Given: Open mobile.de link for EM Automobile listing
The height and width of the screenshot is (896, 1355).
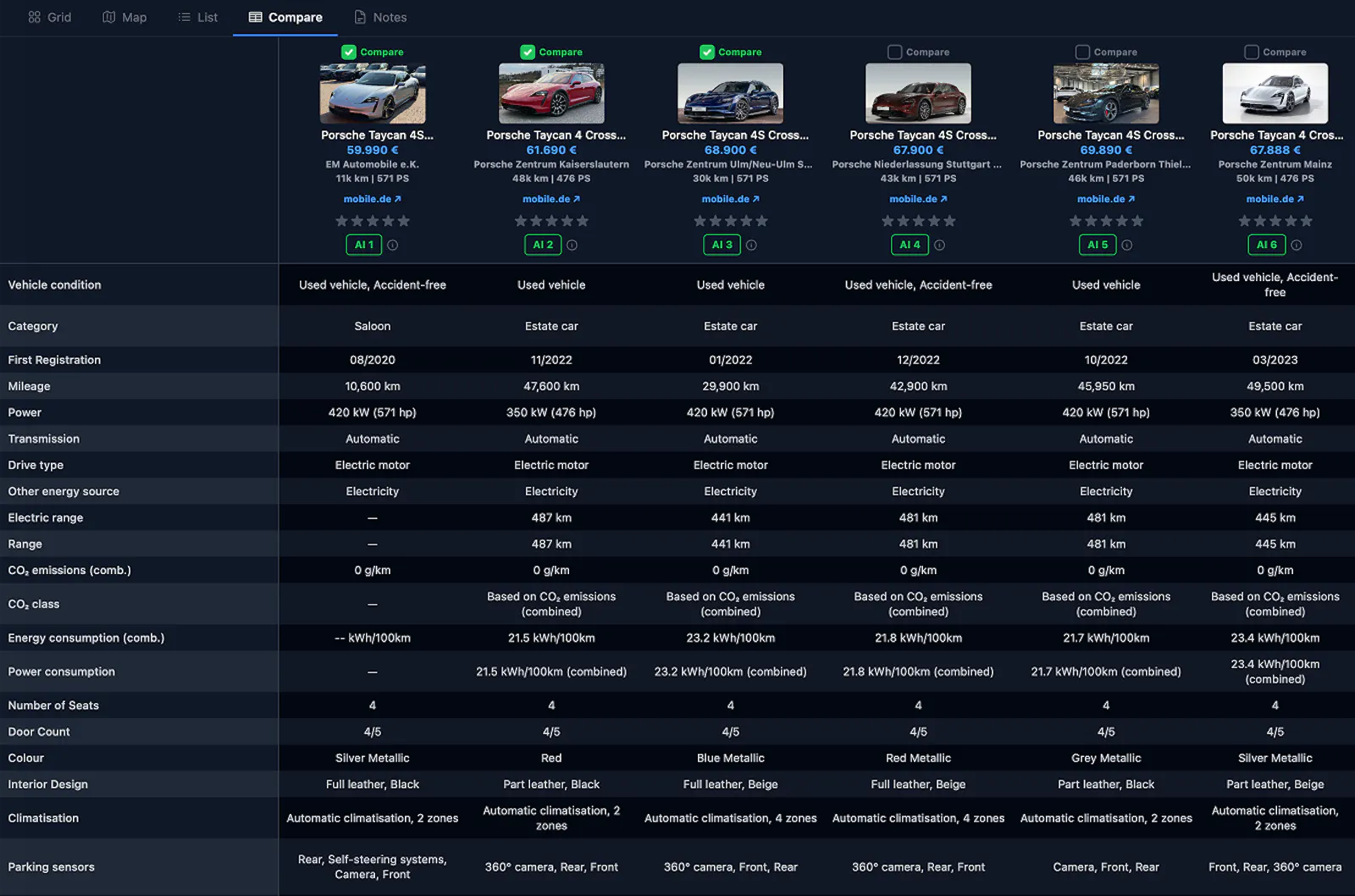Looking at the screenshot, I should point(373,199).
